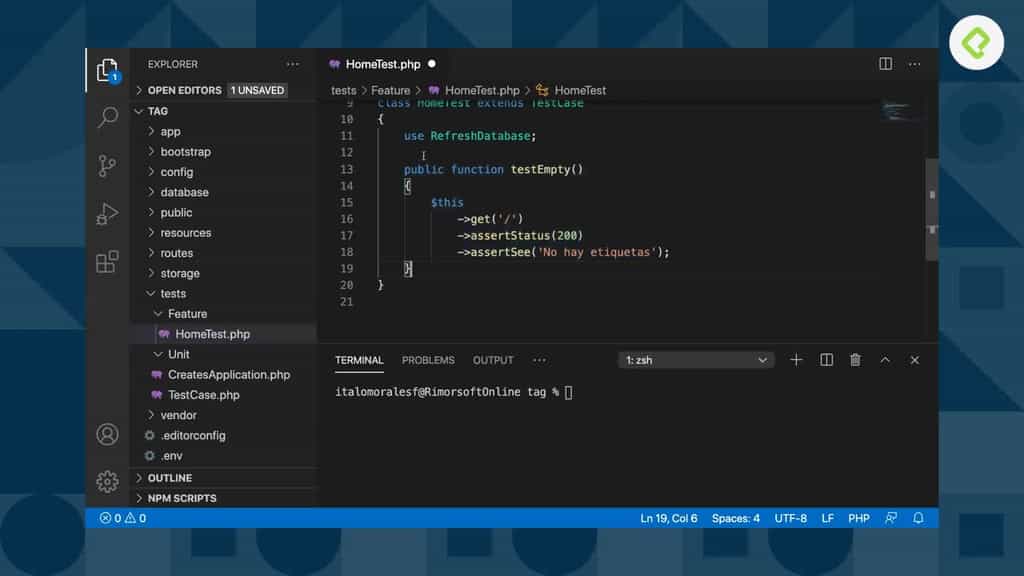Kill the terminal using the trash icon
The height and width of the screenshot is (576, 1024).
click(855, 360)
